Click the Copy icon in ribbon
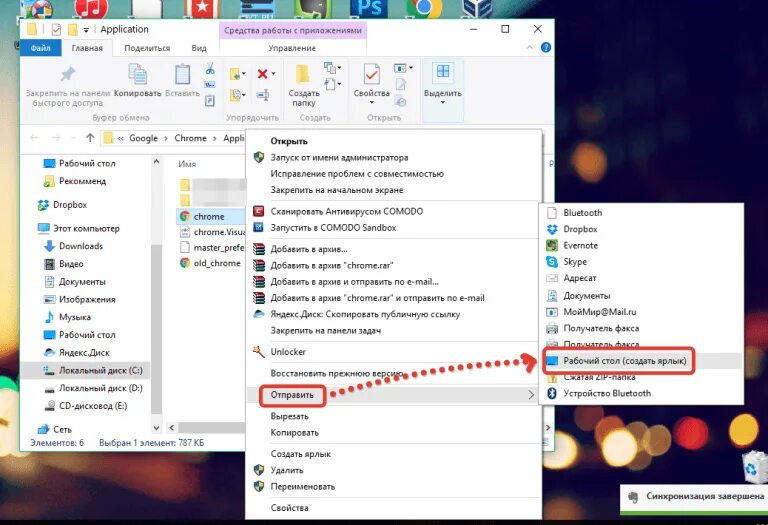 (x=137, y=74)
